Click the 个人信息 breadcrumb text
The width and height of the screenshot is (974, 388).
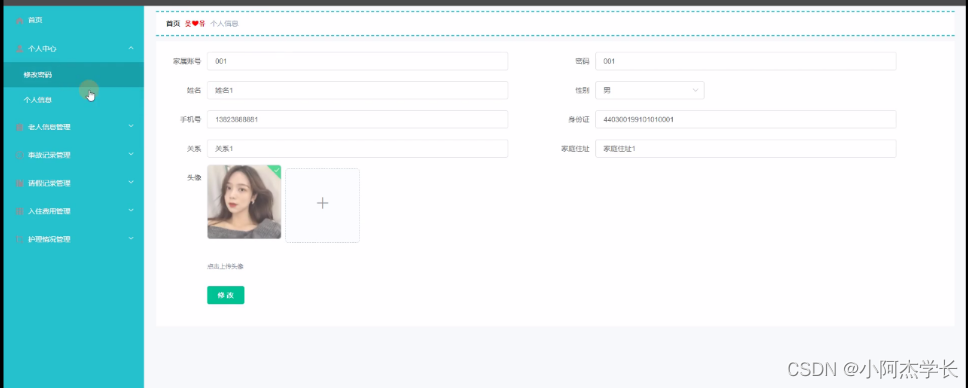coord(224,24)
